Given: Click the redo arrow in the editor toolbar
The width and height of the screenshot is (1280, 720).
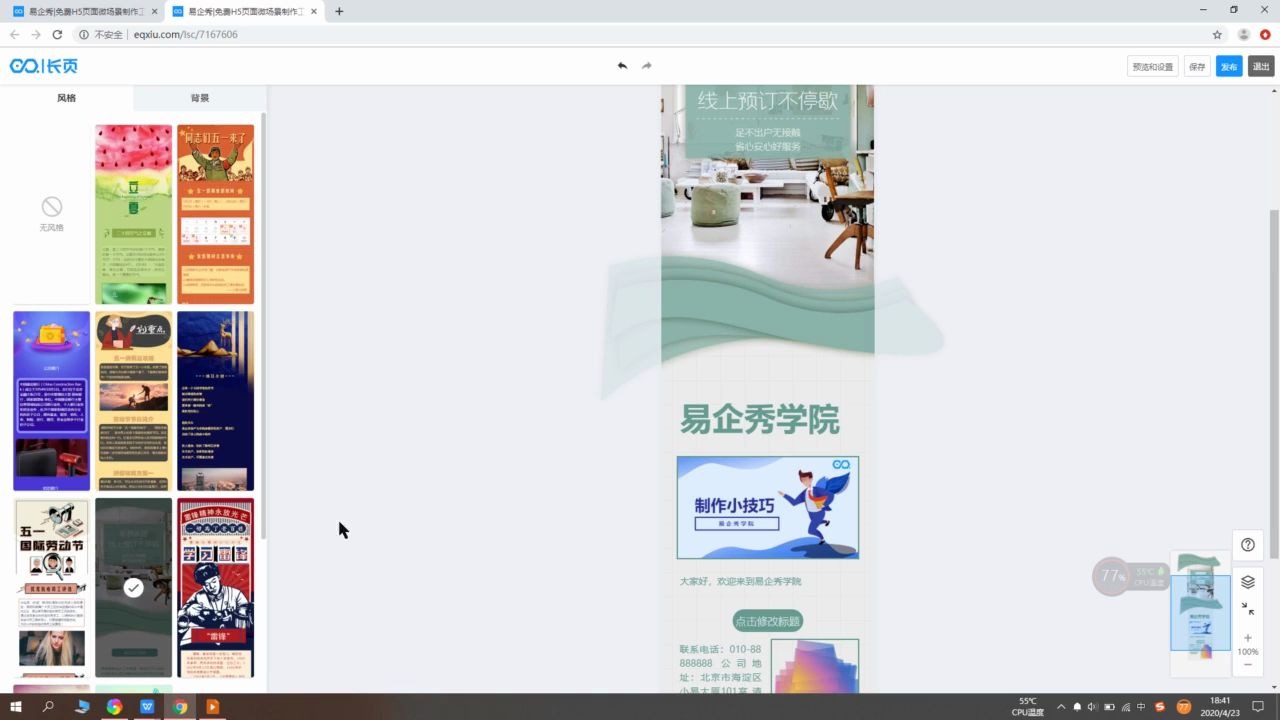Looking at the screenshot, I should [x=646, y=66].
